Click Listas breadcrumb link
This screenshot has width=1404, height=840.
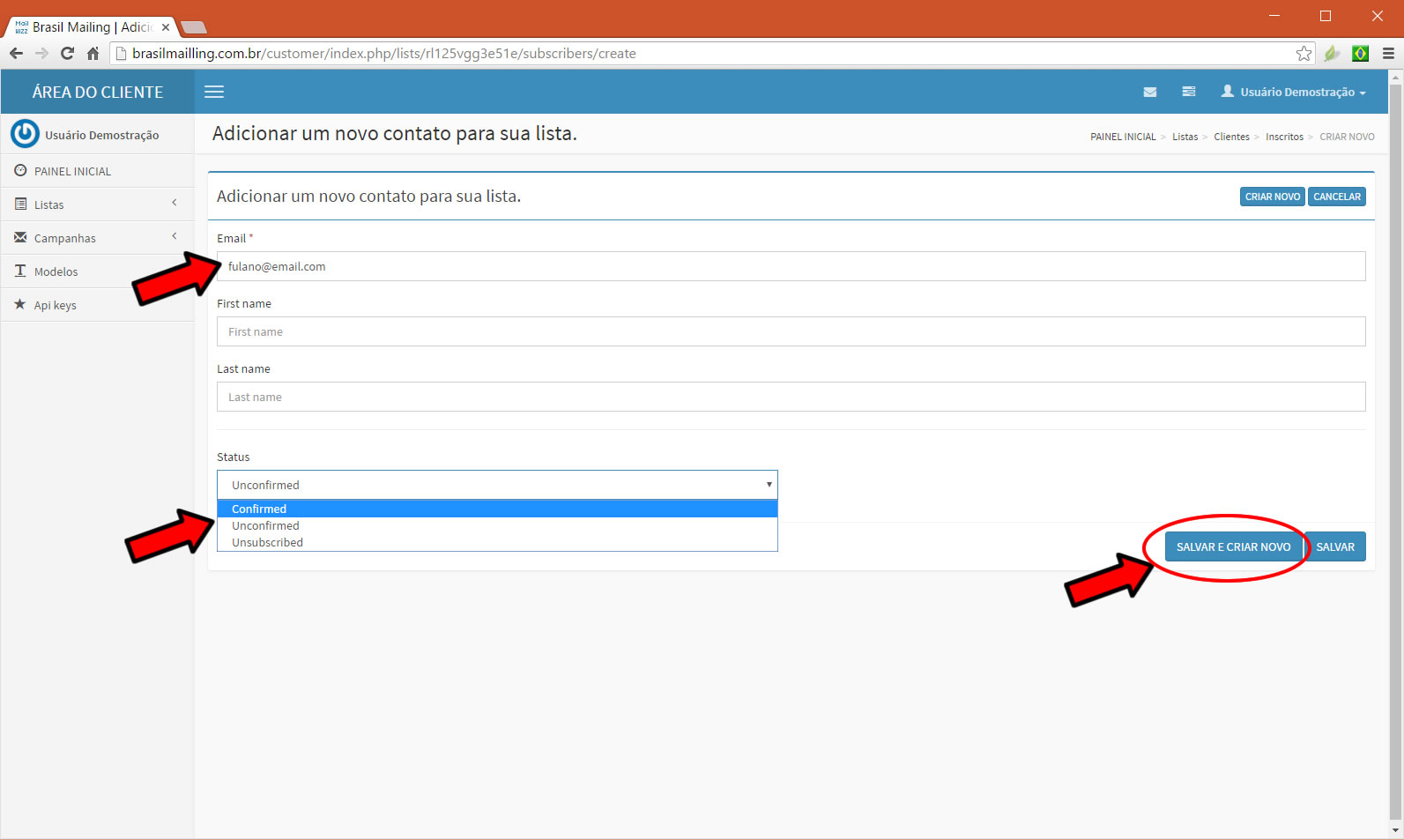pos(1185,137)
